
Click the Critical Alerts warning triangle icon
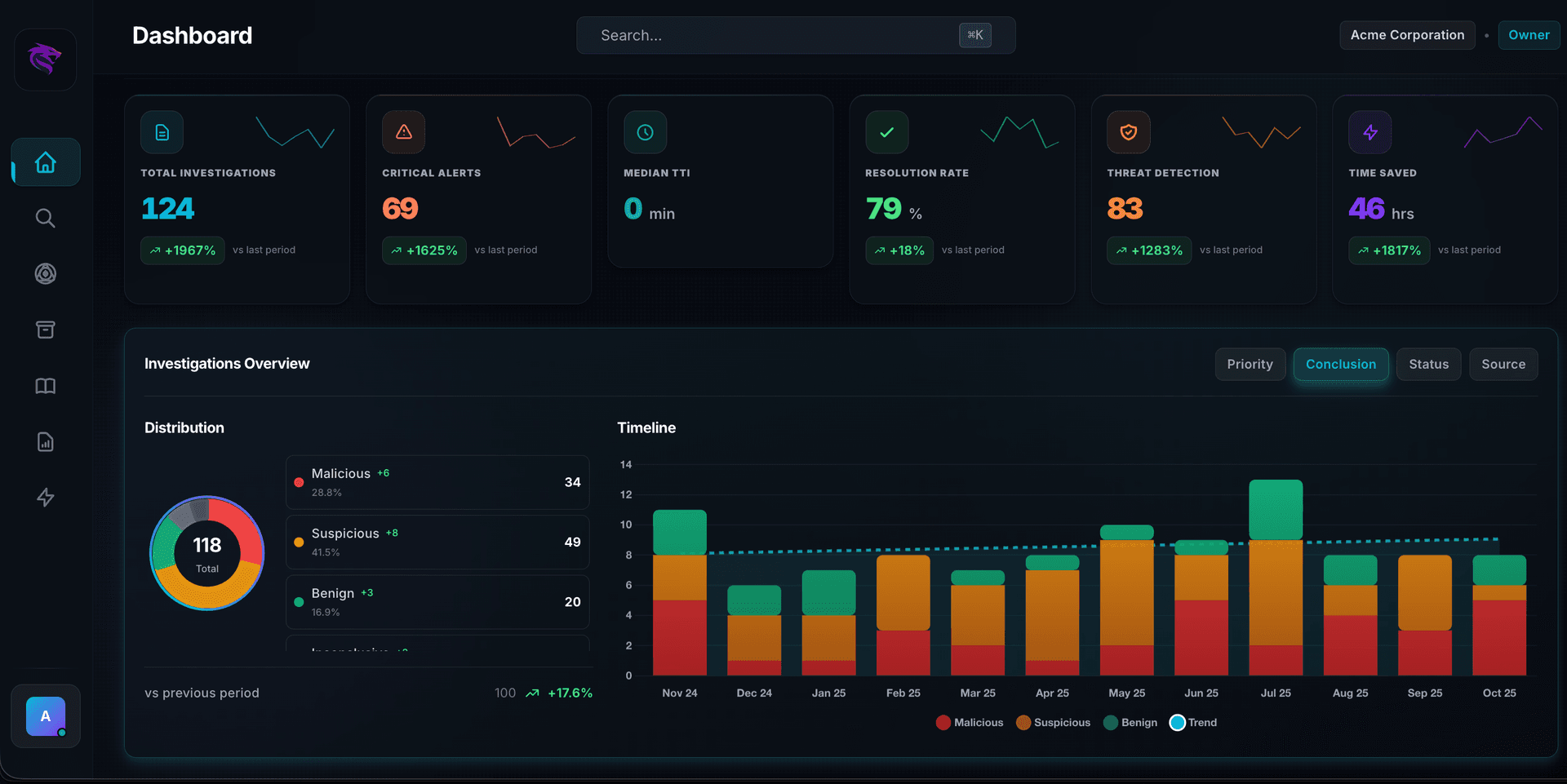(x=403, y=131)
